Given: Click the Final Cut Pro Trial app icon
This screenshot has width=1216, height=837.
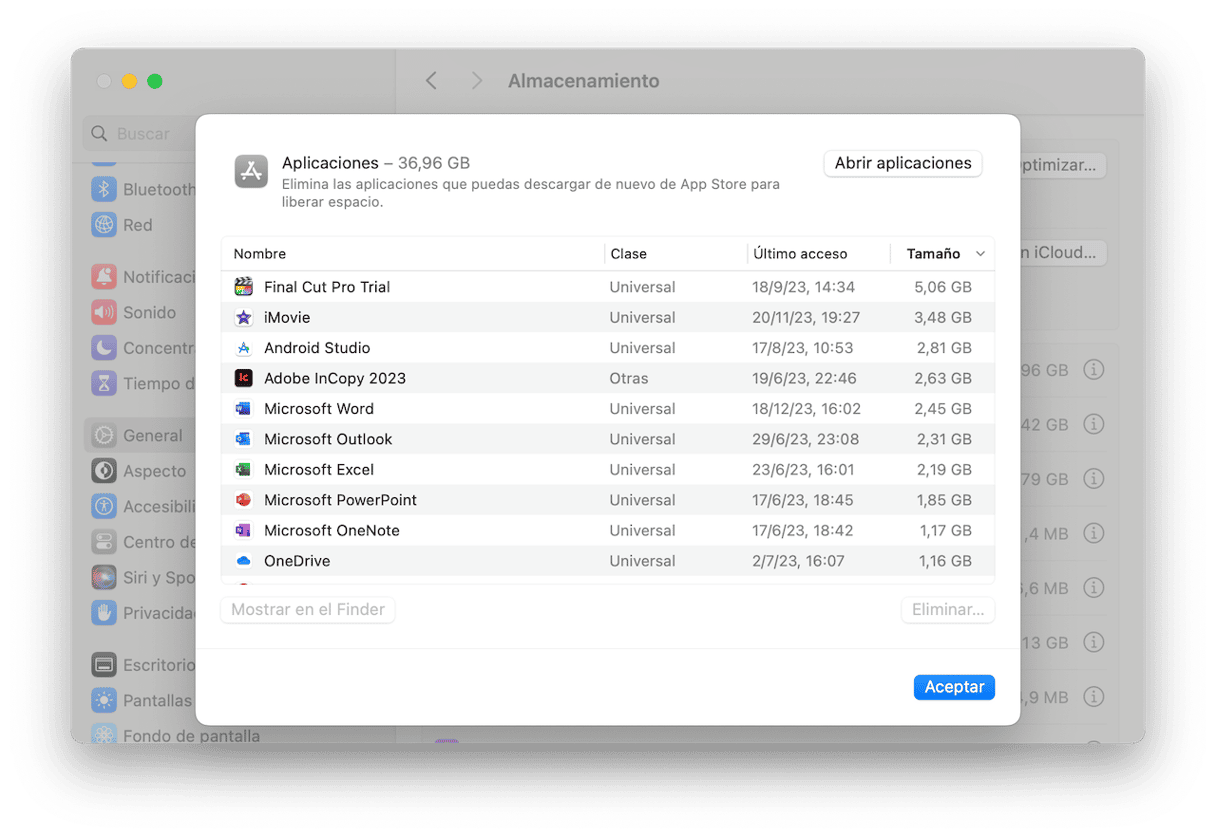Looking at the screenshot, I should [243, 287].
